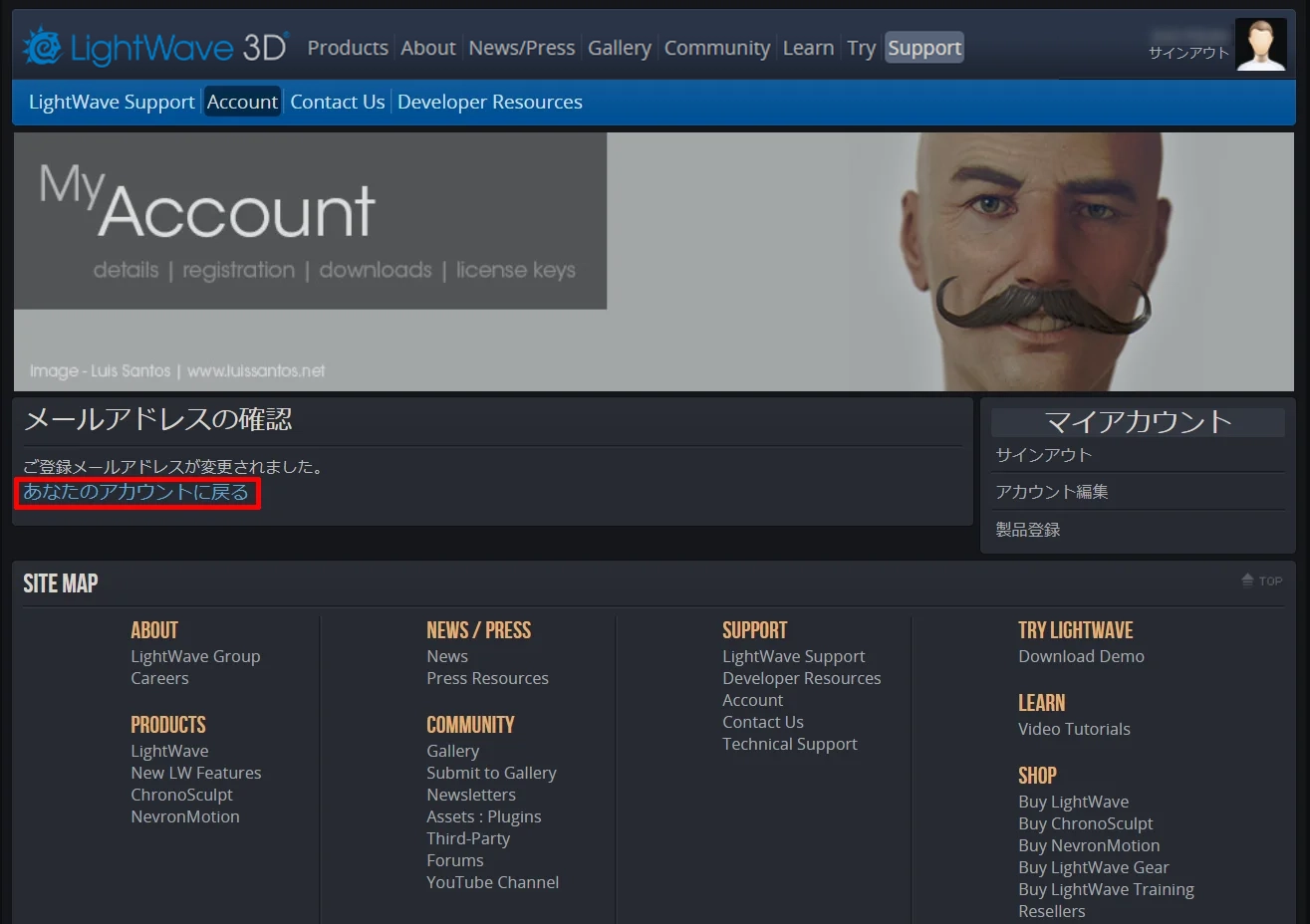Open the user avatar profile image
This screenshot has width=1310, height=924.
1260,45
